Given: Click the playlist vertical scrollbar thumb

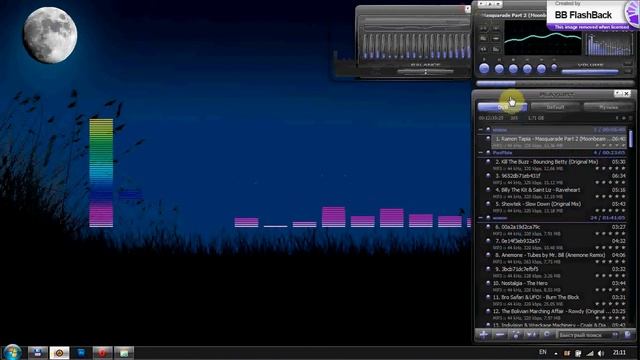Looking at the screenshot, I should (631, 139).
